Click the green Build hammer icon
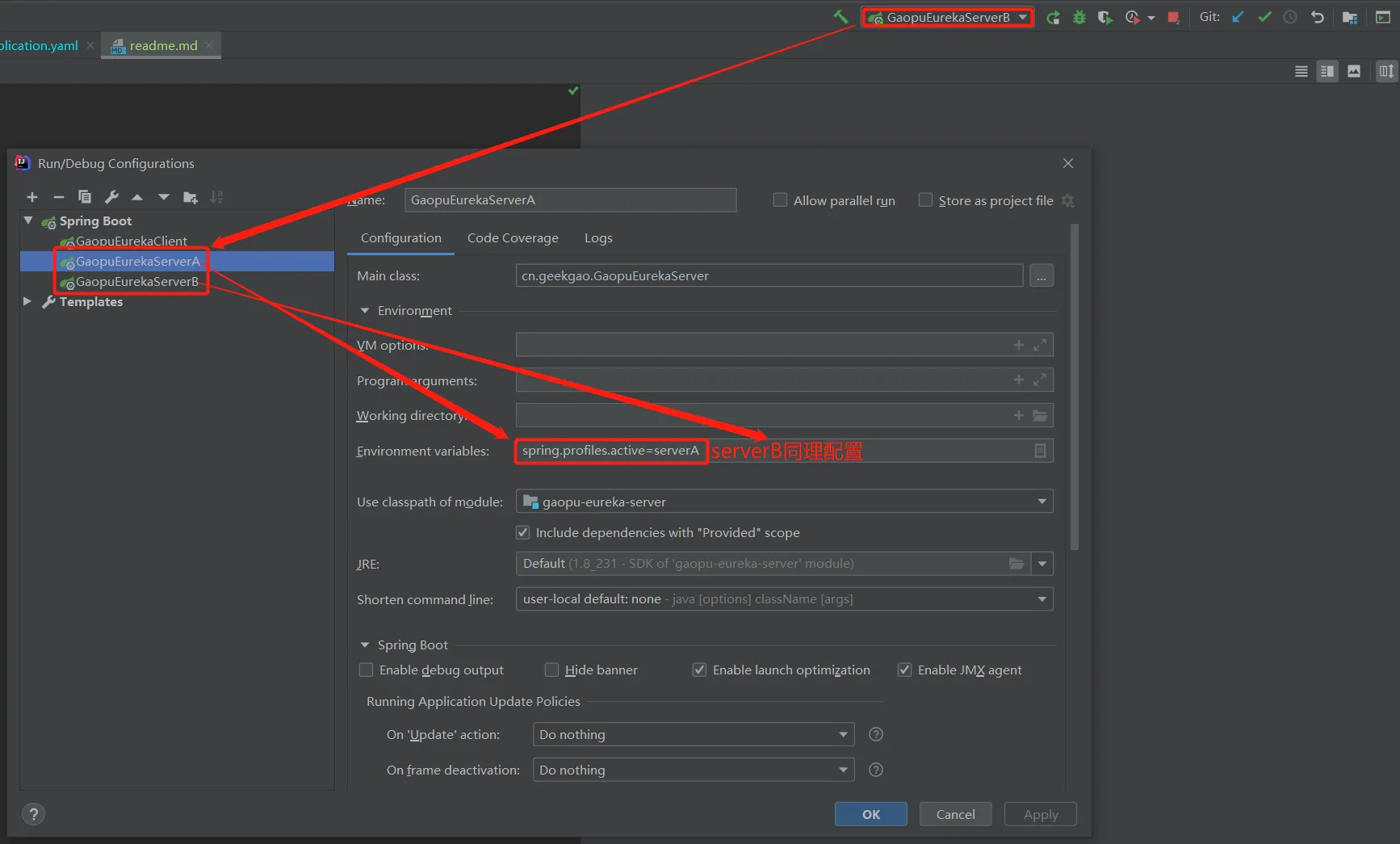This screenshot has height=844, width=1400. coord(840,17)
